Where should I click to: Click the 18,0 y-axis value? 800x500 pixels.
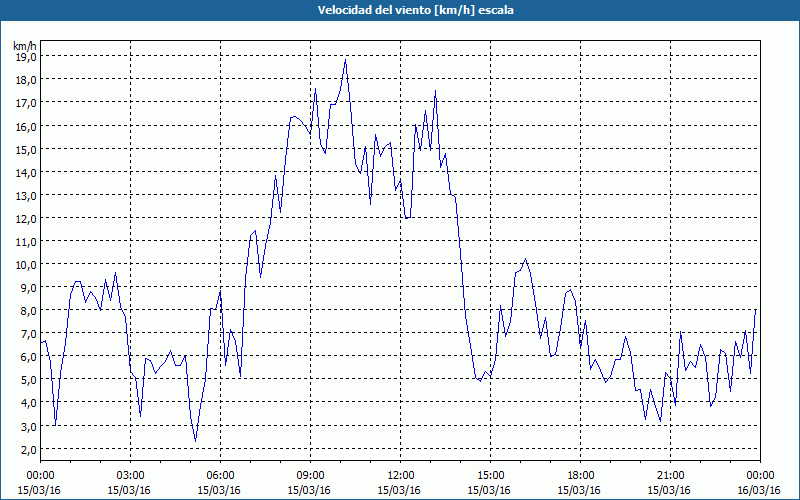(x=26, y=80)
